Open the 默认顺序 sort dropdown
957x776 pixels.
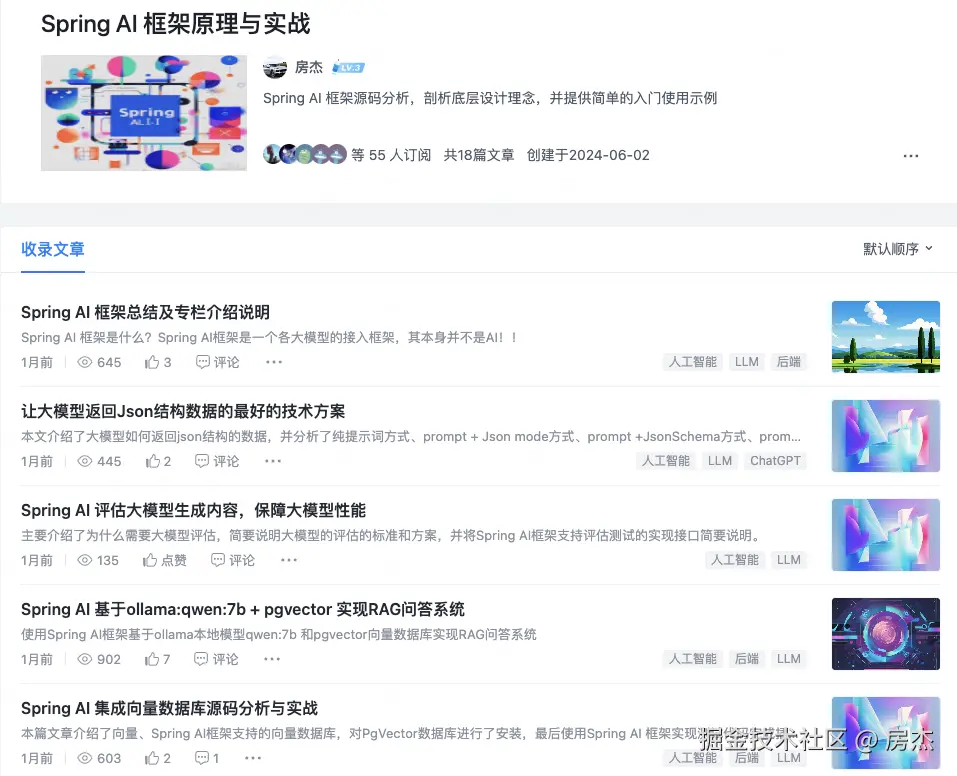898,248
